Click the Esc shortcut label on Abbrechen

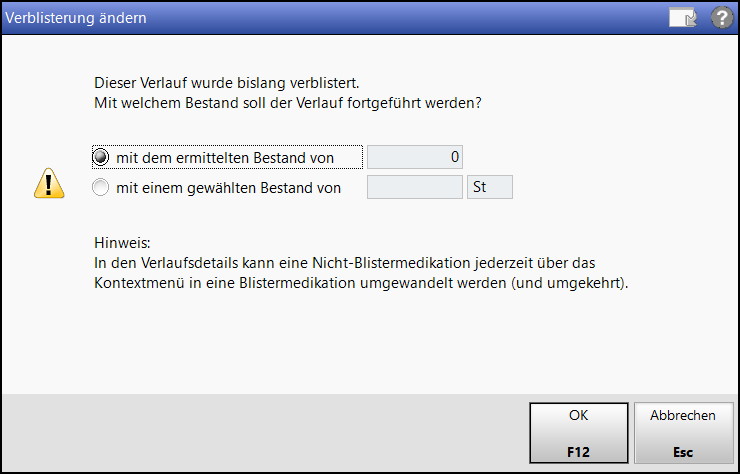click(x=683, y=452)
